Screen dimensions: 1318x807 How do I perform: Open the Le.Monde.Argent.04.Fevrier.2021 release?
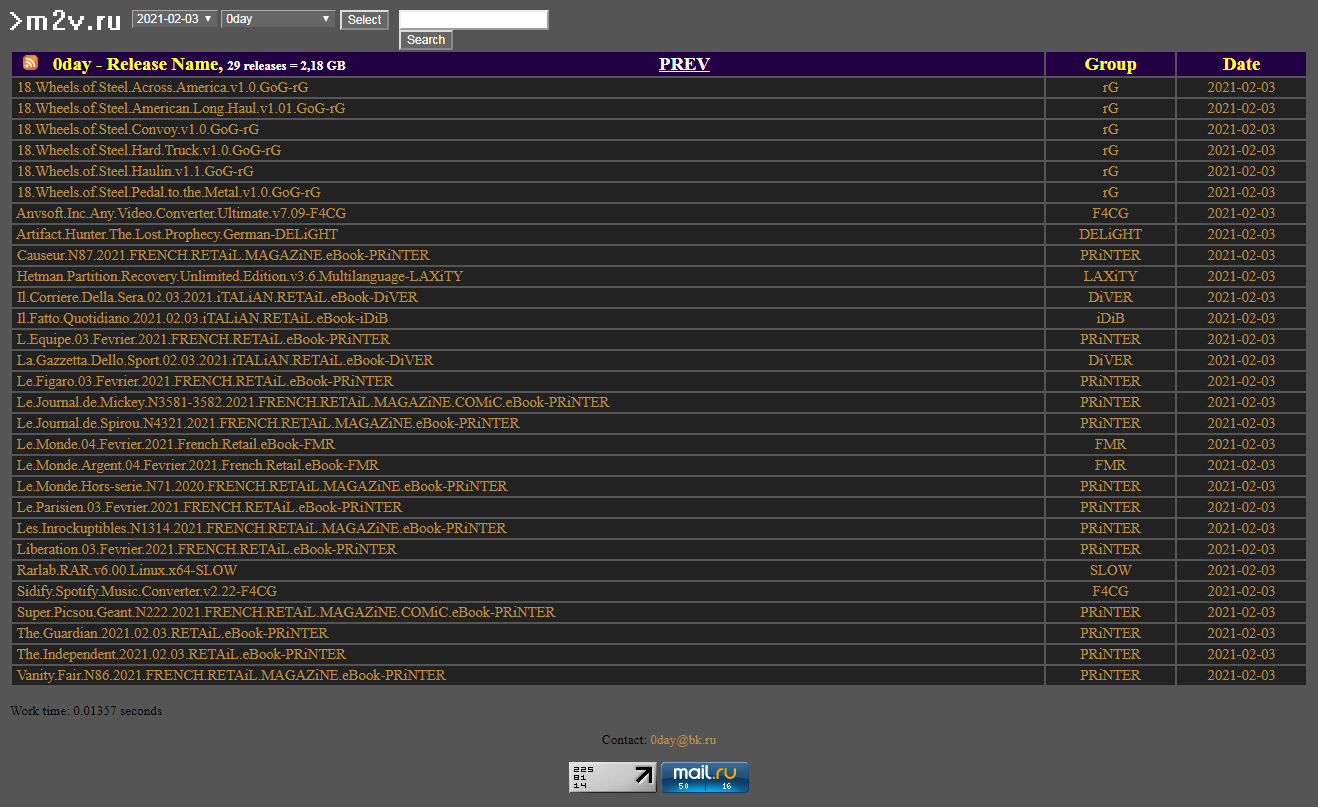click(198, 465)
